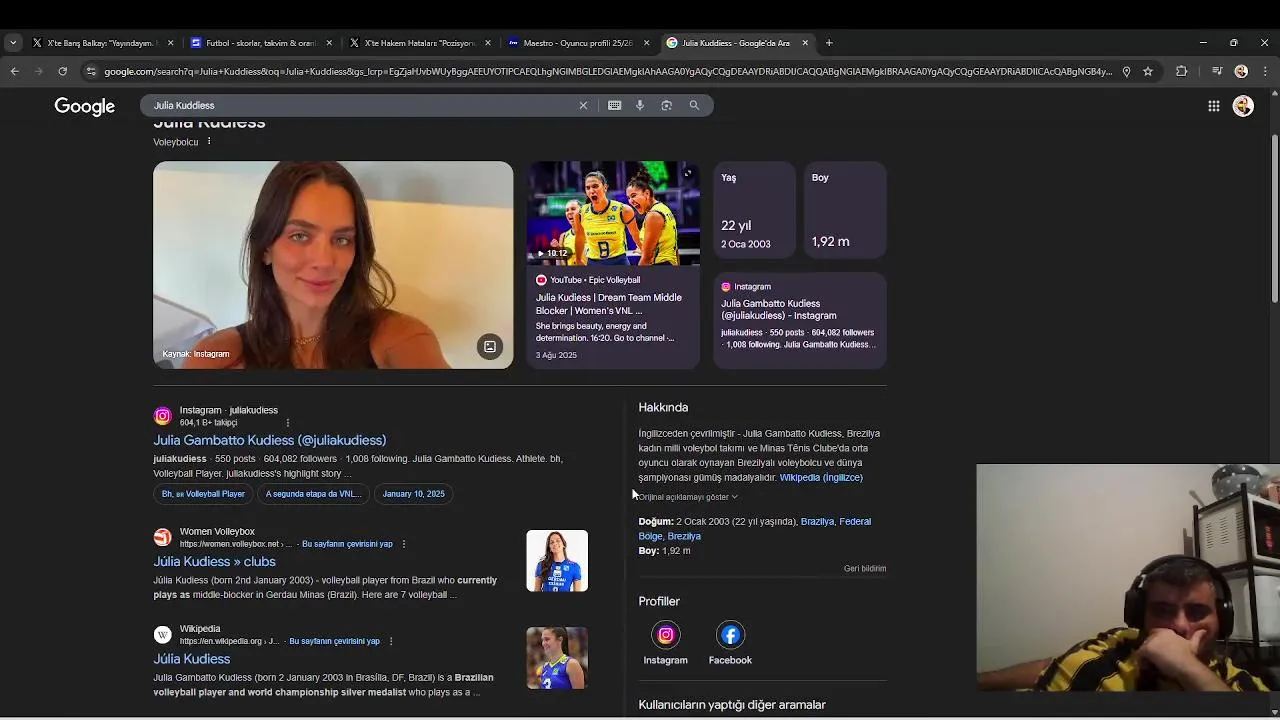The image size is (1280, 720).
Task: Select the Bh, 🏐 Volleyball Player chip
Action: click(204, 494)
